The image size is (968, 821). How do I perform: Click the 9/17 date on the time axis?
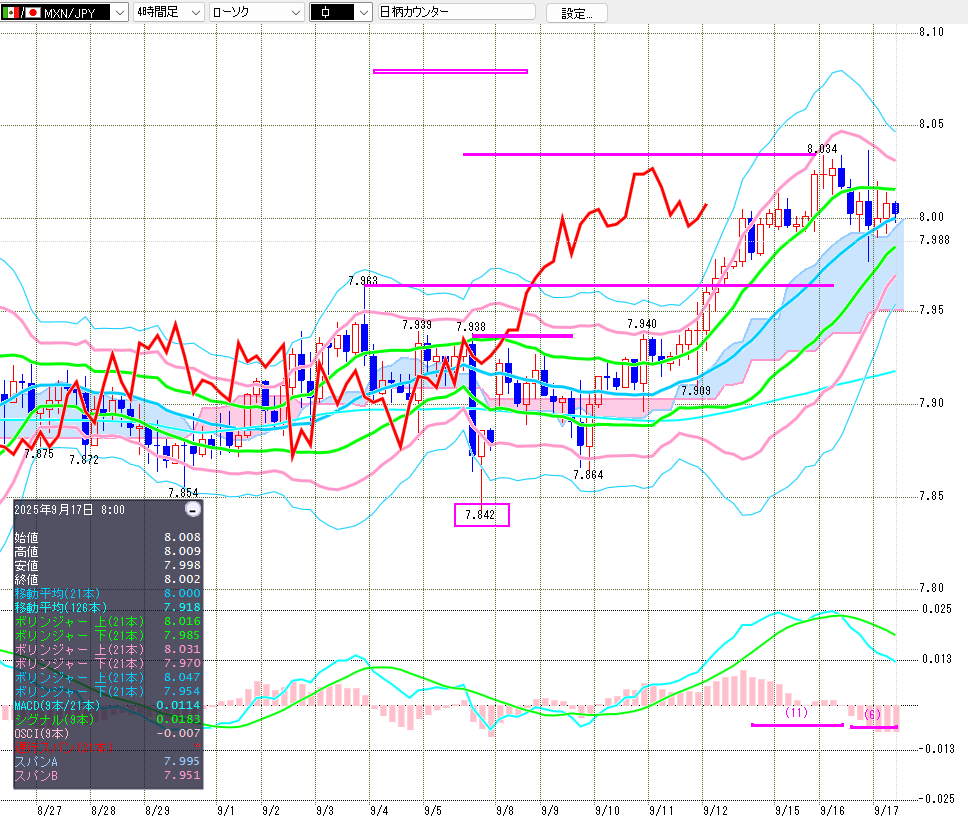pyautogui.click(x=884, y=809)
